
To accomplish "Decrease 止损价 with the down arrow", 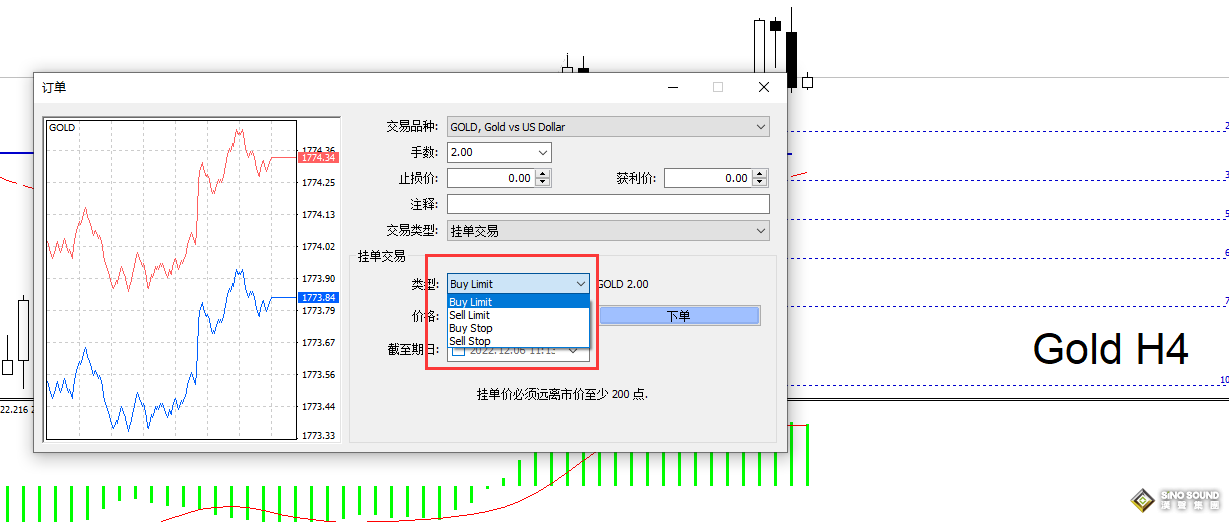I will tap(543, 183).
